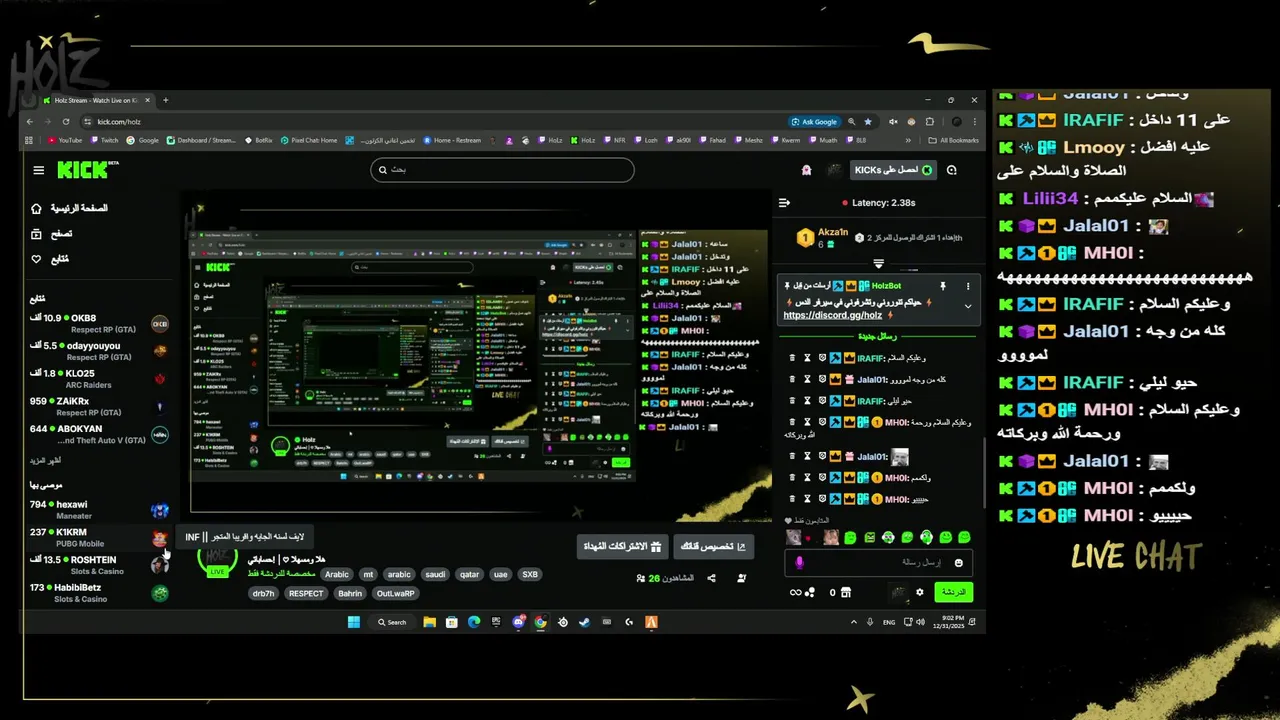Open the Kick hamburger sidebar menu
The image size is (1280, 720).
click(x=39, y=170)
